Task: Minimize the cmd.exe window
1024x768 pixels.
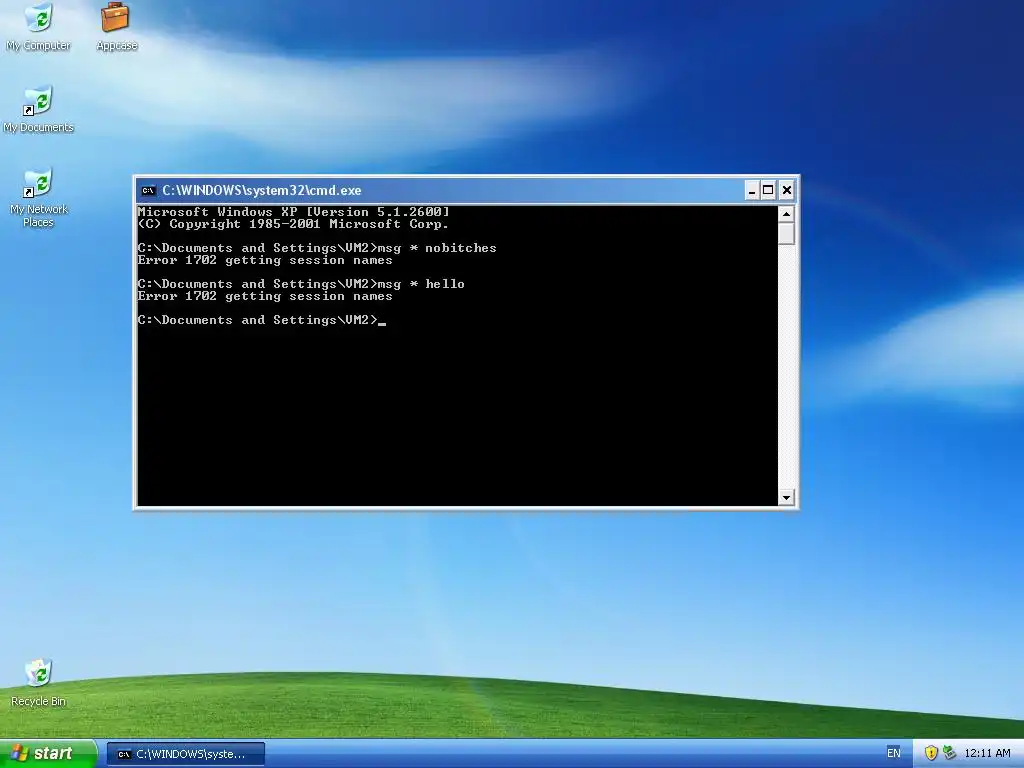Action: [x=752, y=191]
